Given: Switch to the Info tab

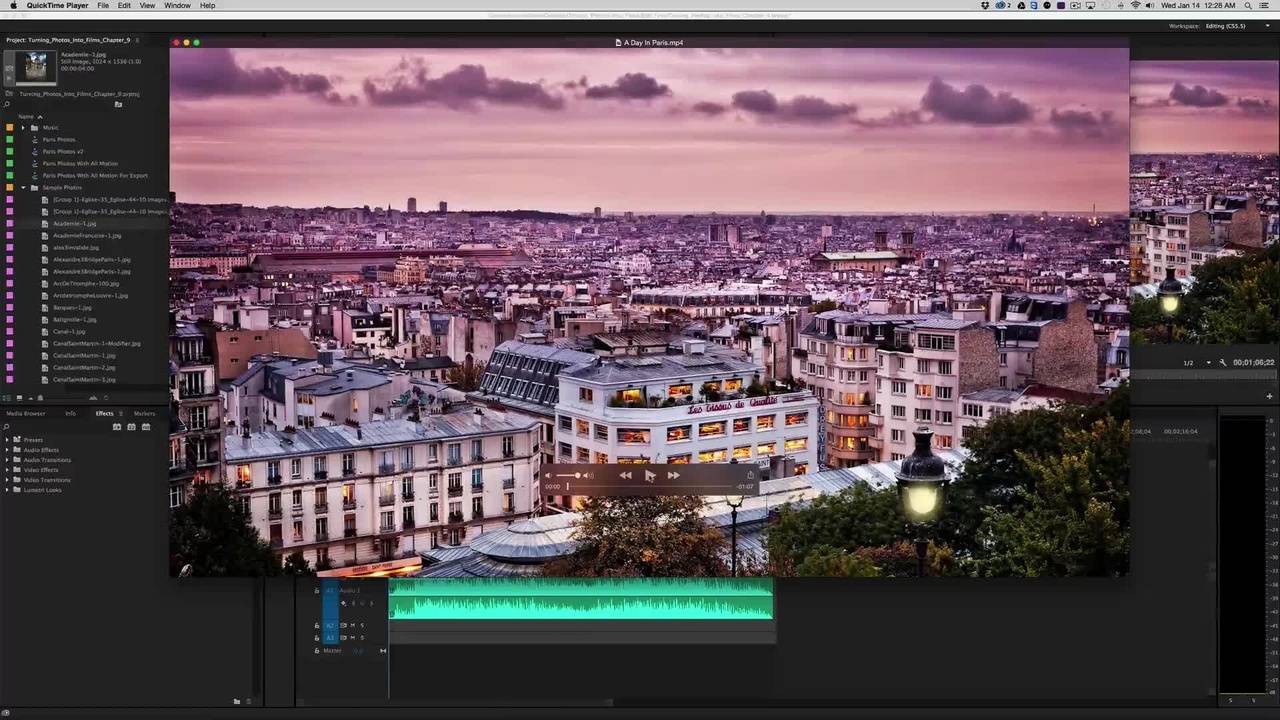Looking at the screenshot, I should [x=70, y=413].
